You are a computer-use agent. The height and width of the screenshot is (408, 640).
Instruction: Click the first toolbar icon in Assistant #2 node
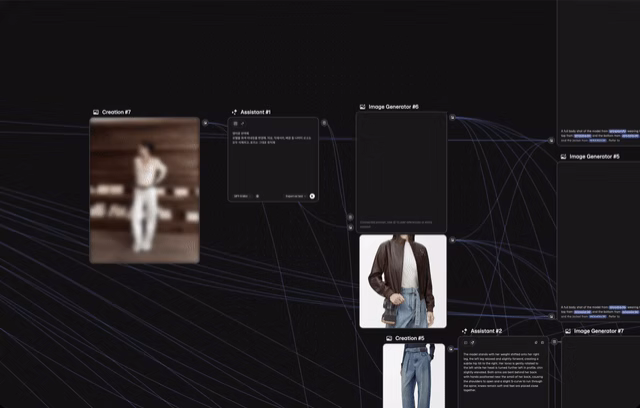[466, 343]
